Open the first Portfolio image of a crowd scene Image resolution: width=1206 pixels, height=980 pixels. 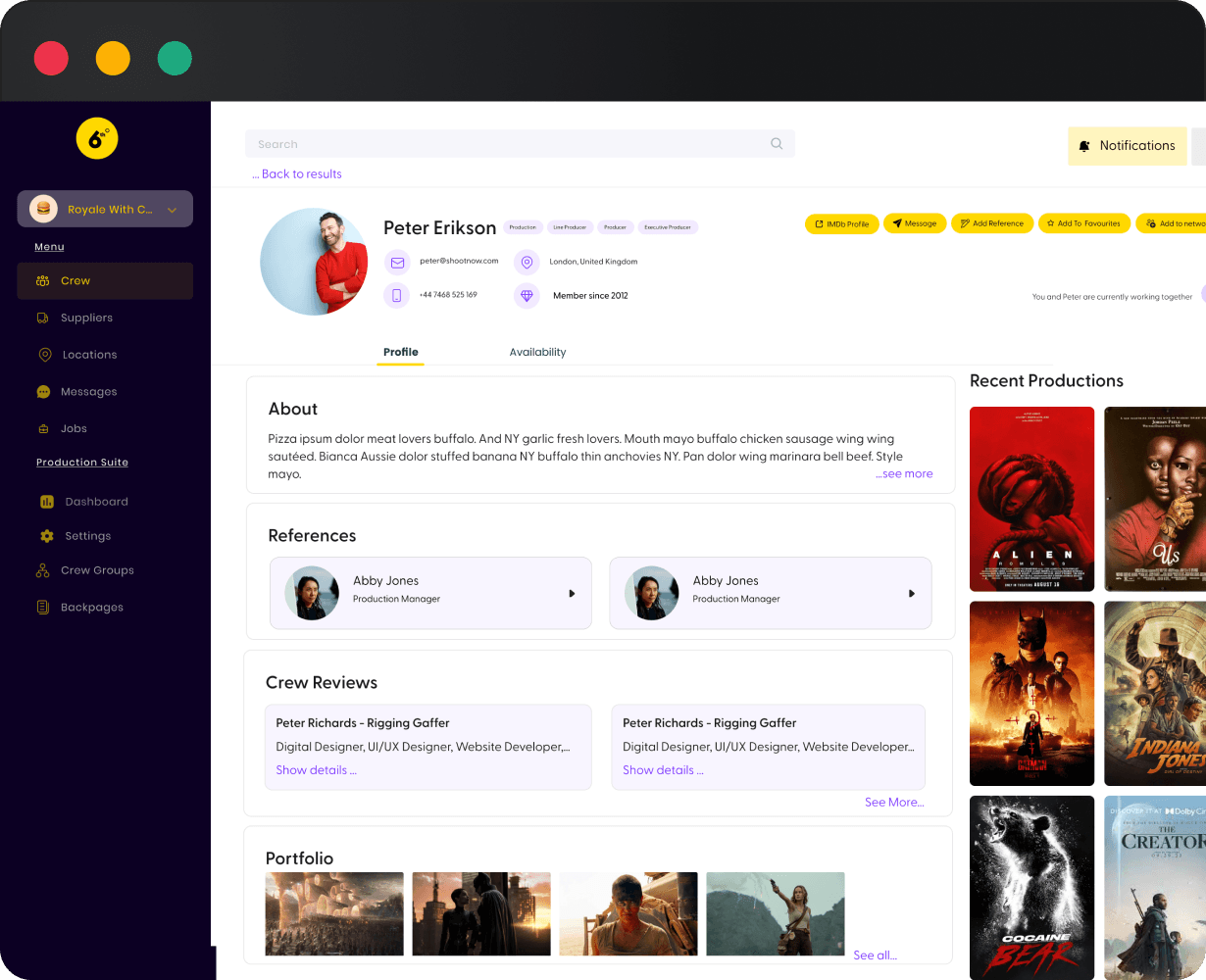tap(334, 914)
